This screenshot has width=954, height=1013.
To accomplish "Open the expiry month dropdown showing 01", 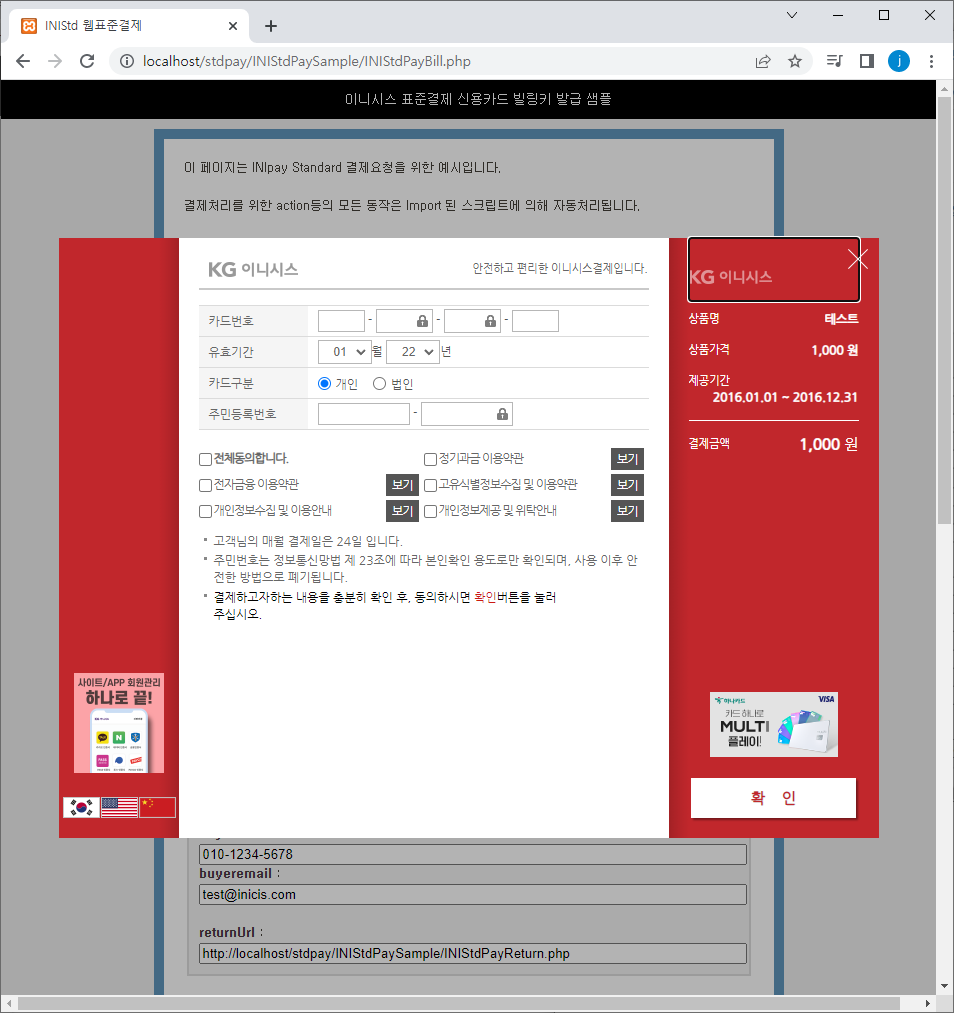I will tap(344, 352).
